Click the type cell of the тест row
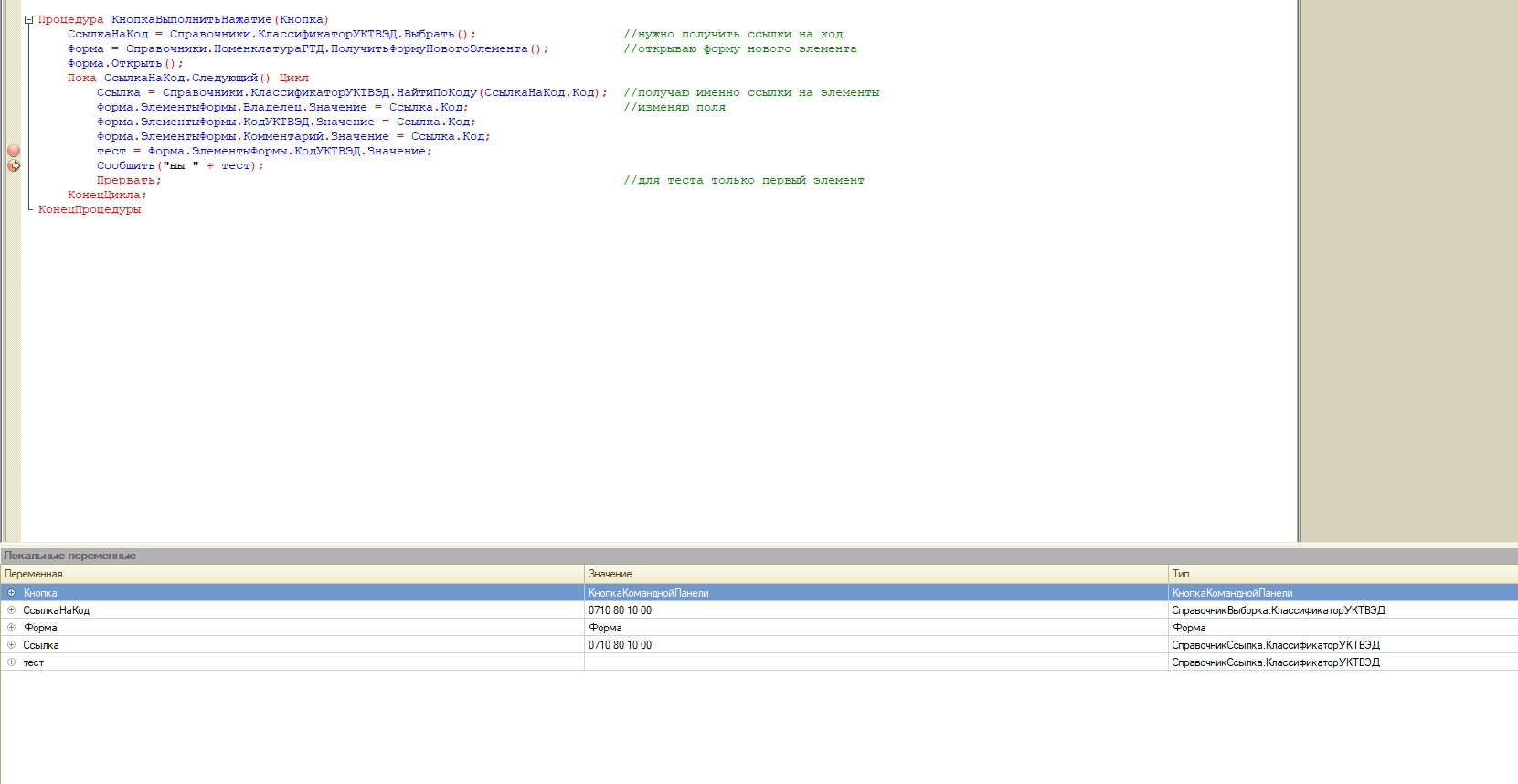The image size is (1518, 784). [x=1343, y=662]
